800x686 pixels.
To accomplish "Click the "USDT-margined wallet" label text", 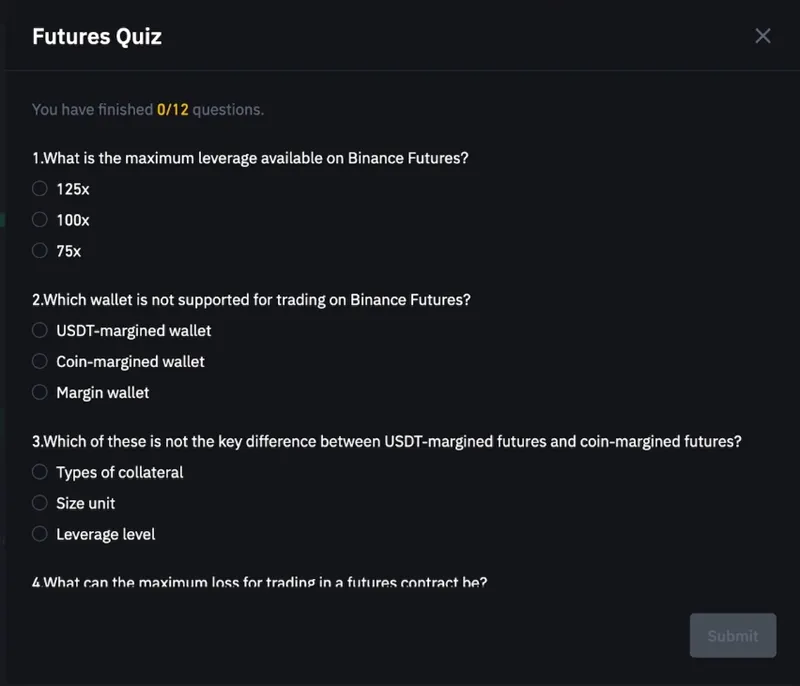I will click(x=134, y=330).
